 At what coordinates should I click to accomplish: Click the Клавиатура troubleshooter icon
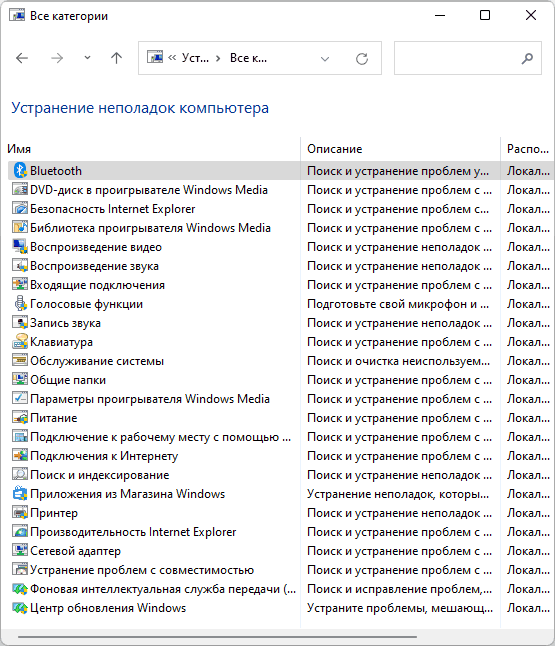(x=20, y=342)
